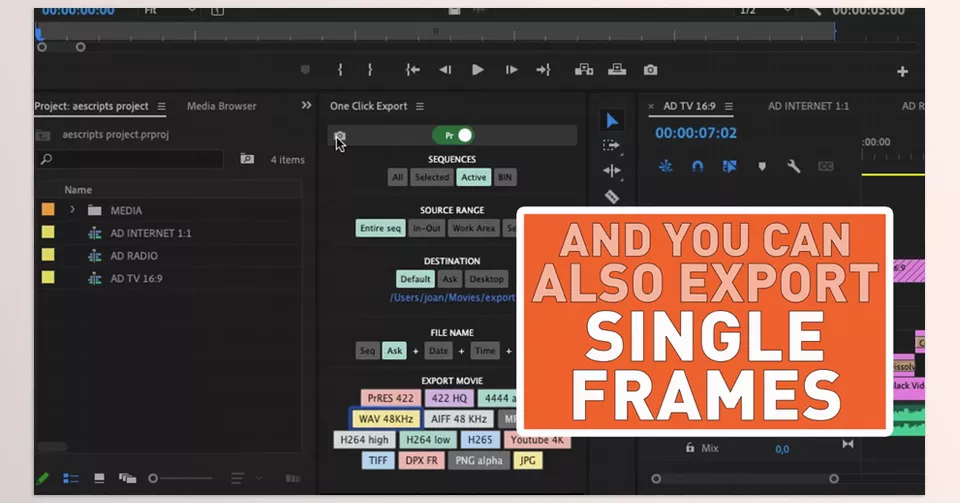Click the Extract icon in monitor controls
Viewport: 960px width, 503px height.
point(617,70)
